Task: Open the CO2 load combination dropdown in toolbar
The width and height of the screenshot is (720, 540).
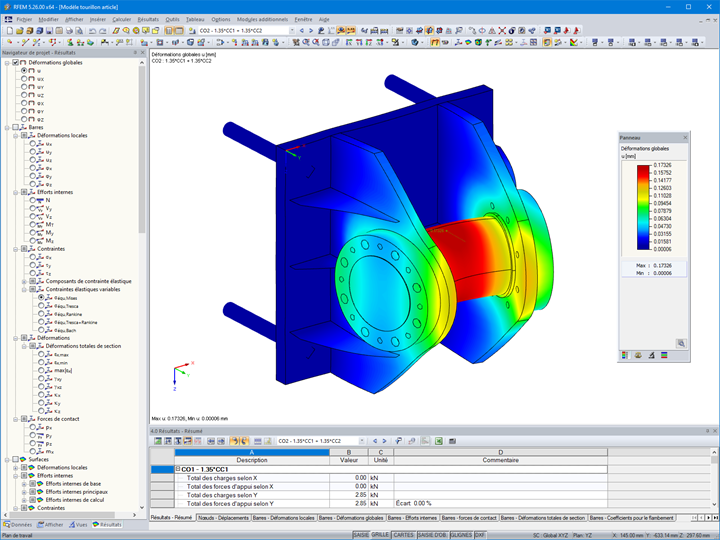Action: (292, 31)
